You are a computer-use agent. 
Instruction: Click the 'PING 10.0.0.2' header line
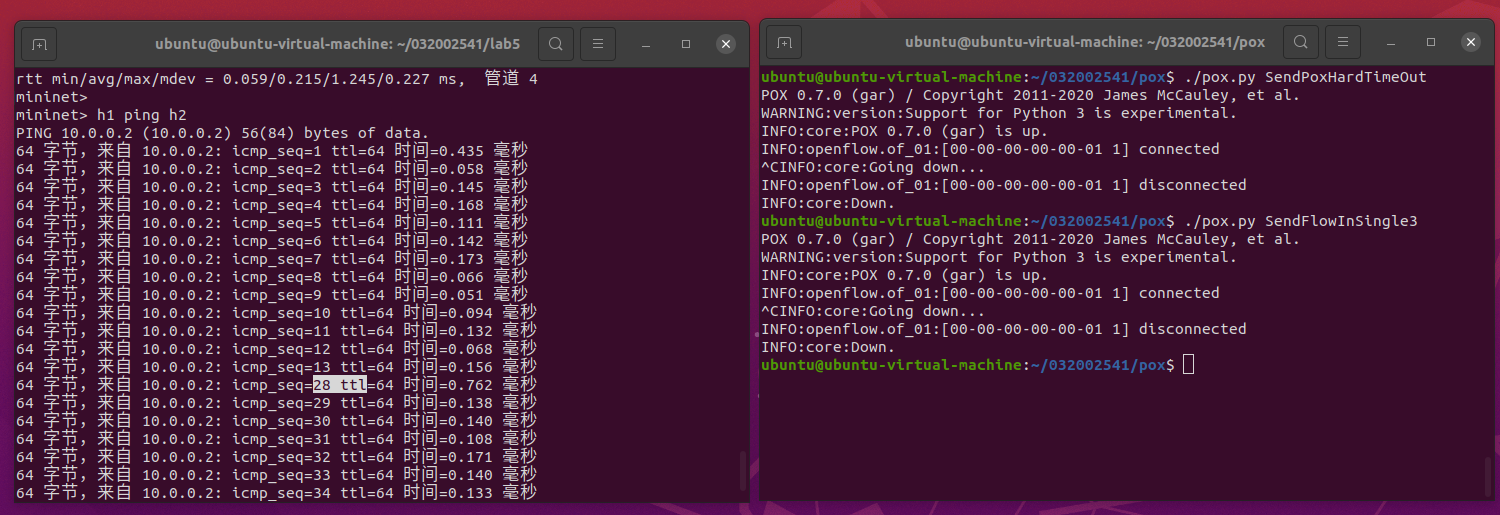tap(222, 133)
